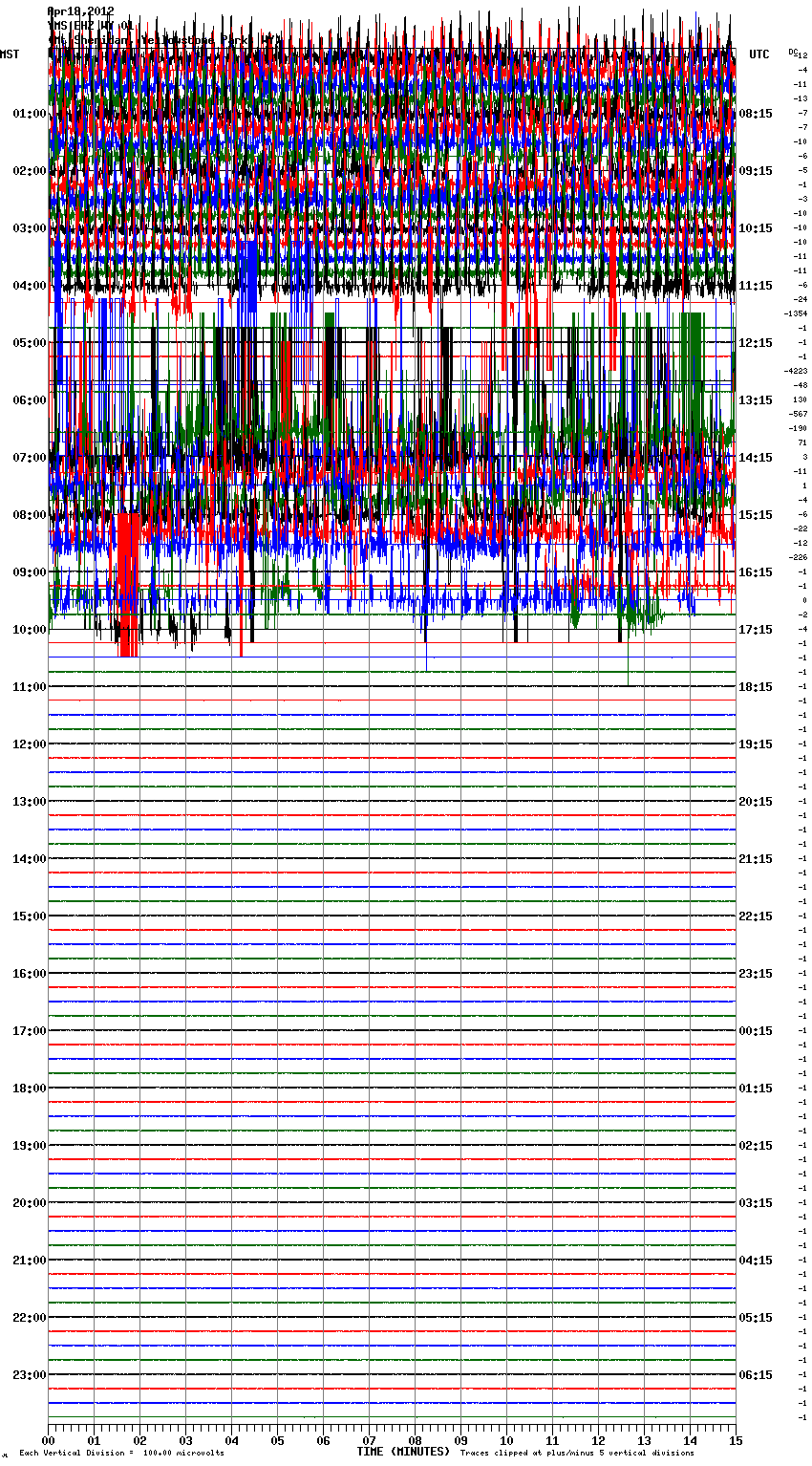
Task: Click minute tick '09' on the bottom axis
Action: pyautogui.click(x=460, y=1440)
